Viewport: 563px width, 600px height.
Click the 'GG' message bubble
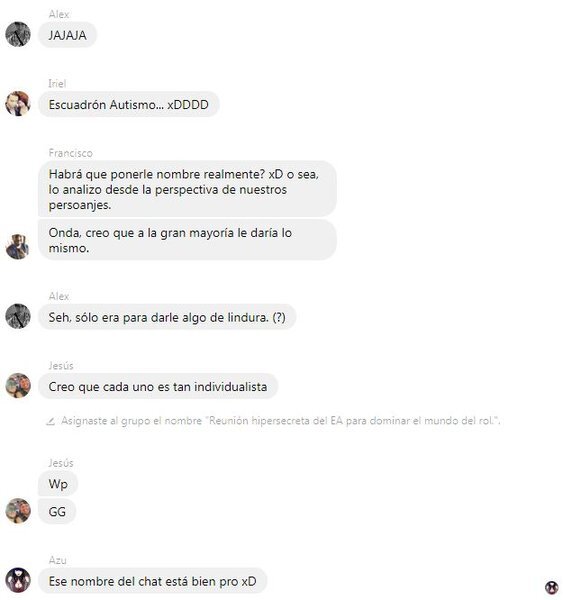(x=57, y=512)
